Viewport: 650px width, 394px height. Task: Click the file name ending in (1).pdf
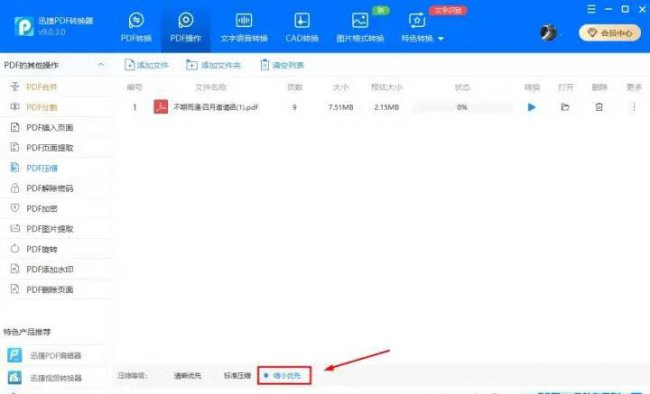pos(216,107)
